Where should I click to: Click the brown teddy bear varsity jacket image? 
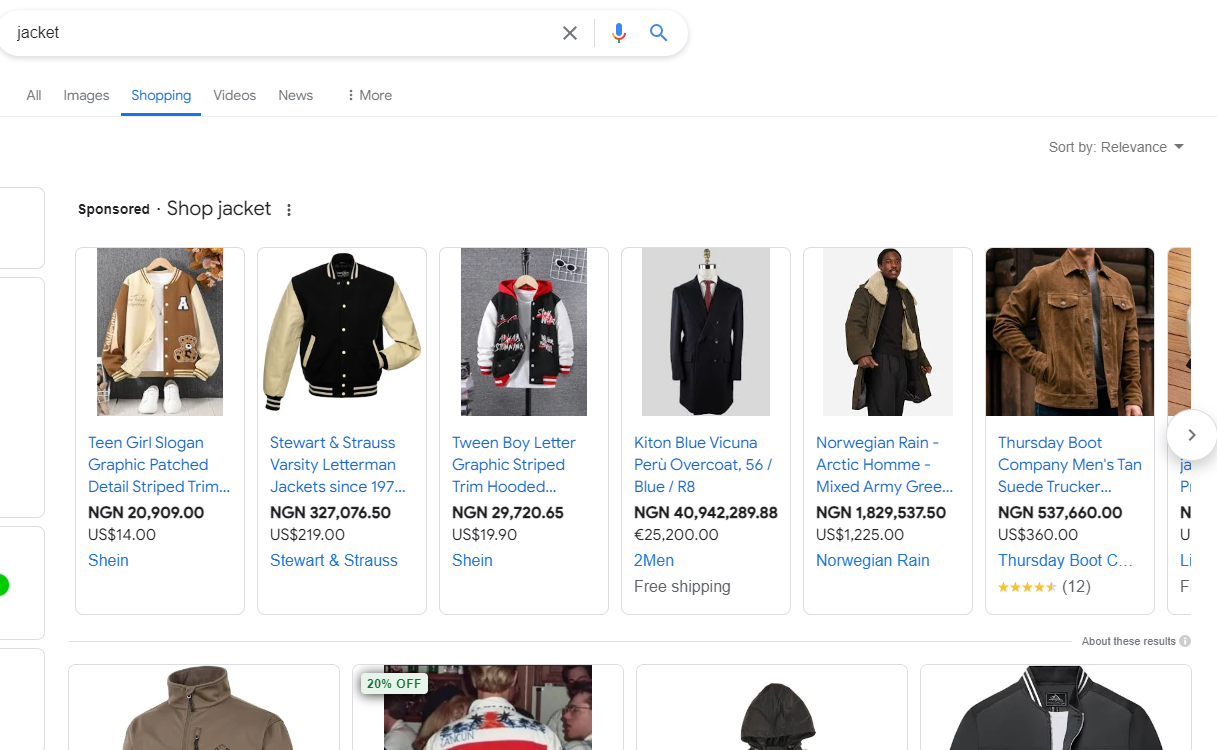coord(160,332)
